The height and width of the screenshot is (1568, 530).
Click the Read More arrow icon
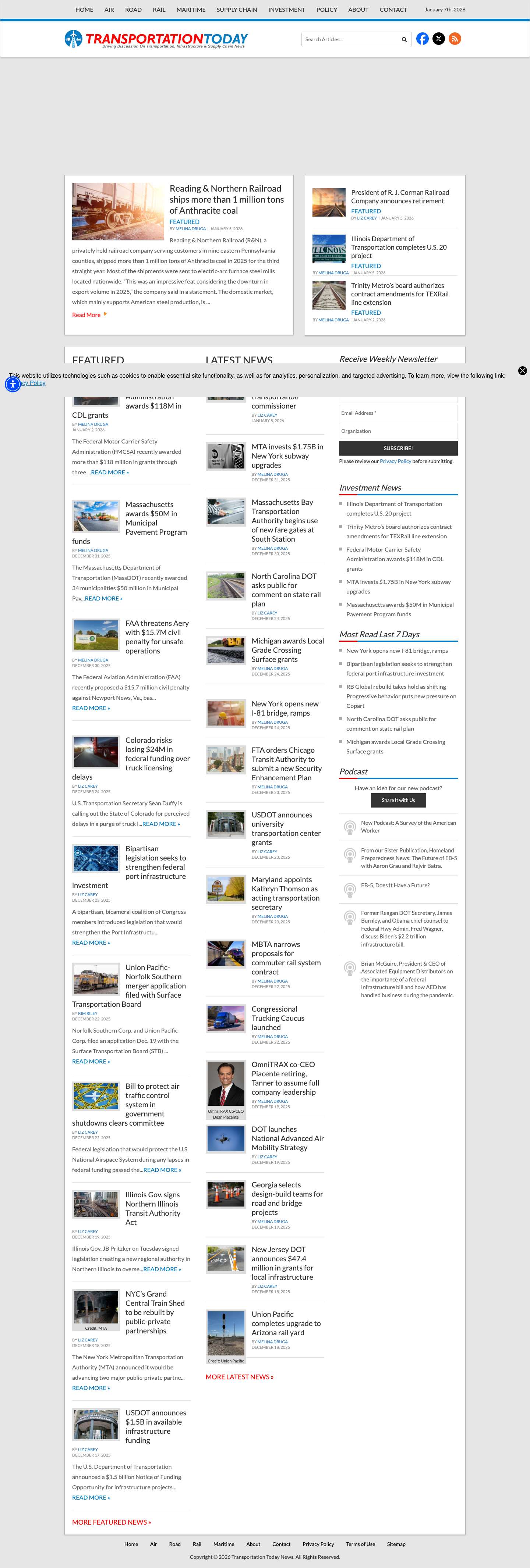point(105,314)
